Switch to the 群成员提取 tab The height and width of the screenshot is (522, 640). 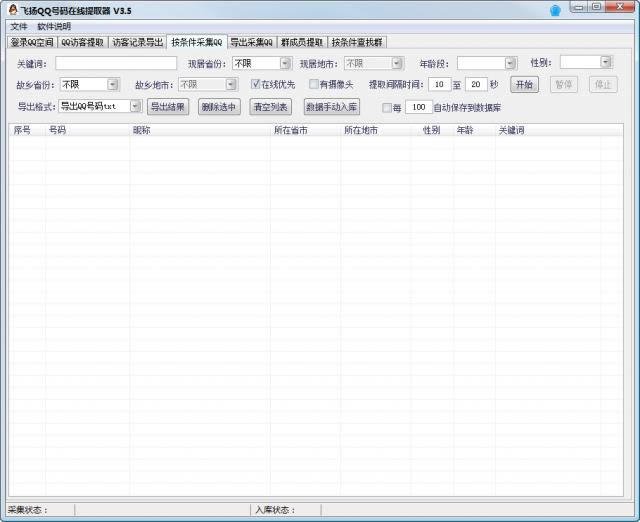click(x=301, y=42)
